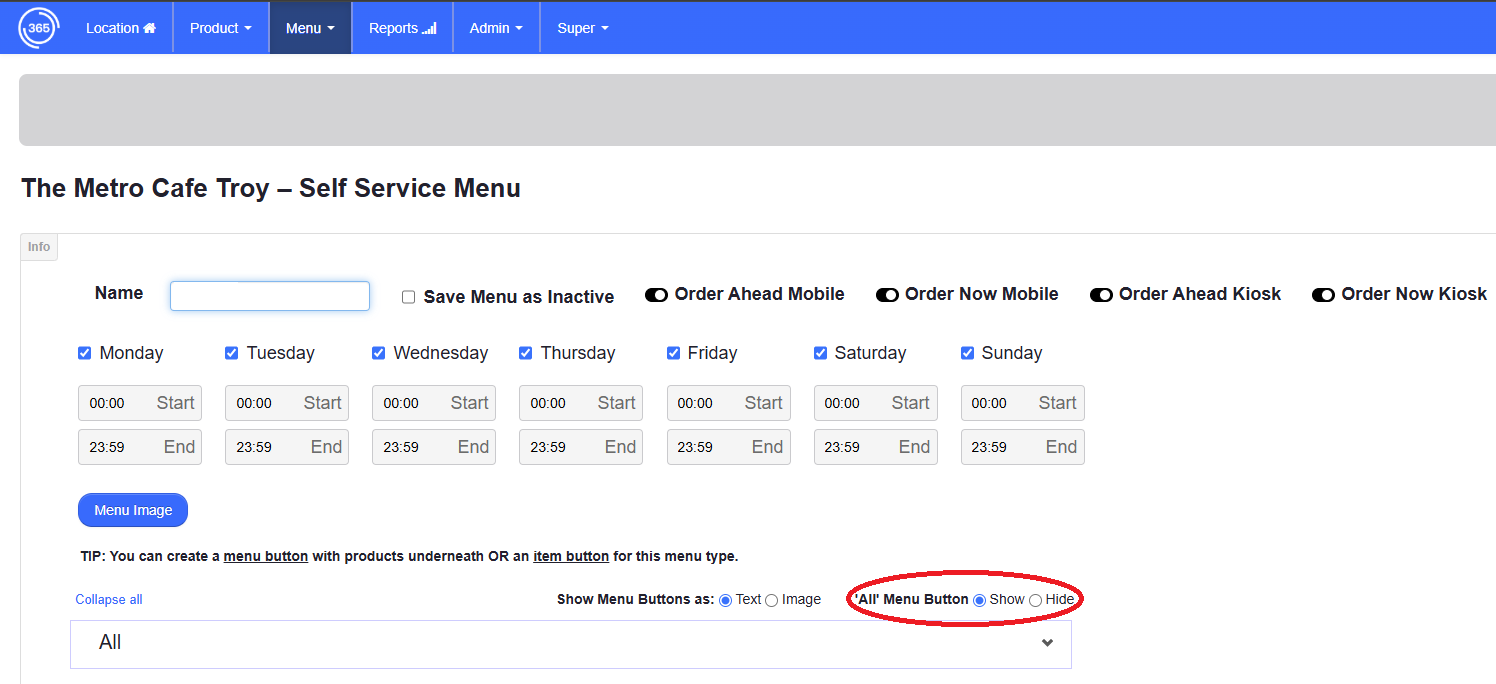
Task: Edit Monday Start time field
Action: pyautogui.click(x=140, y=403)
